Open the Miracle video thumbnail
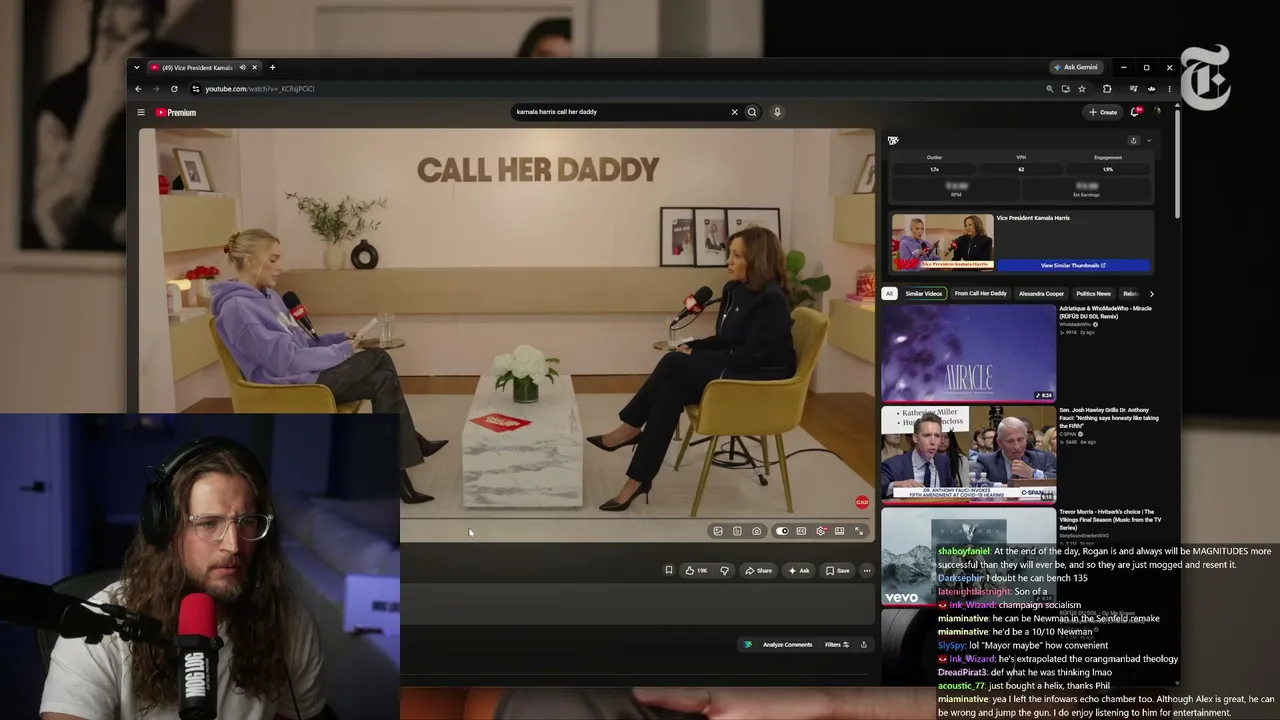 968,353
